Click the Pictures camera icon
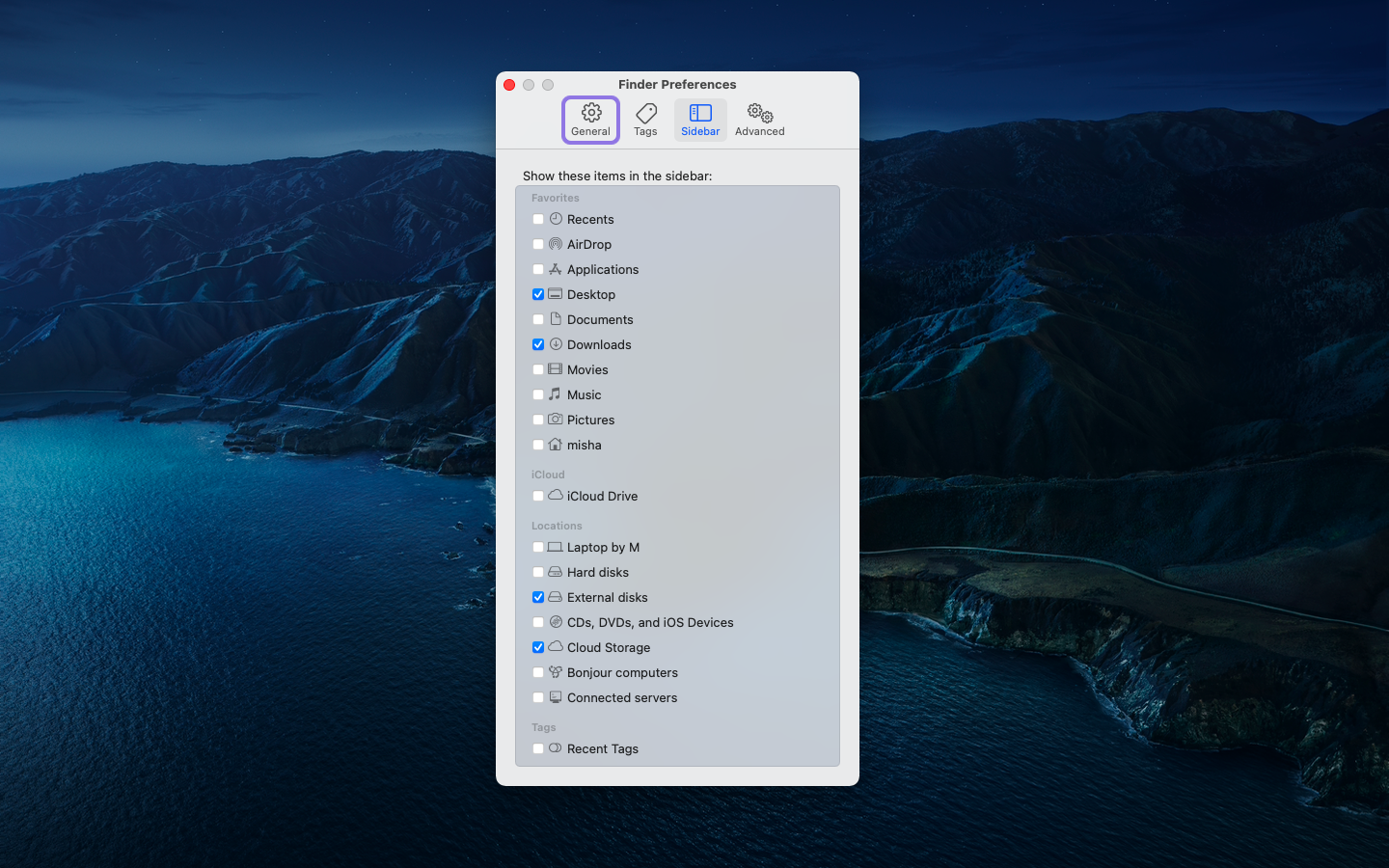 (556, 420)
